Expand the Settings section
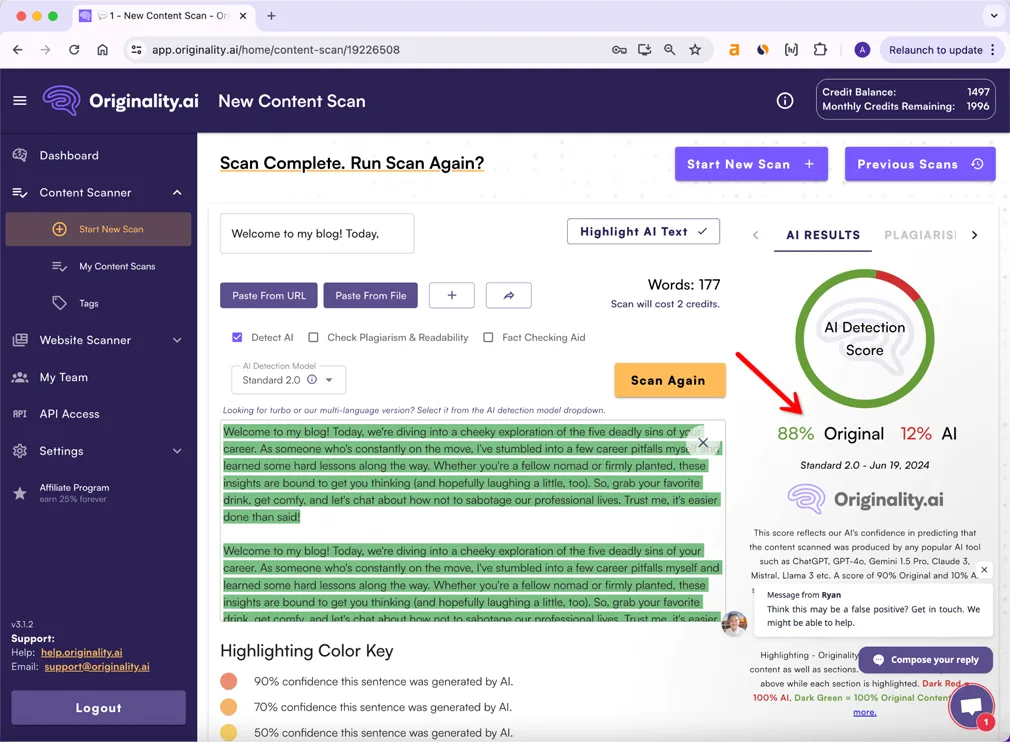Image resolution: width=1010 pixels, height=742 pixels. 177,451
